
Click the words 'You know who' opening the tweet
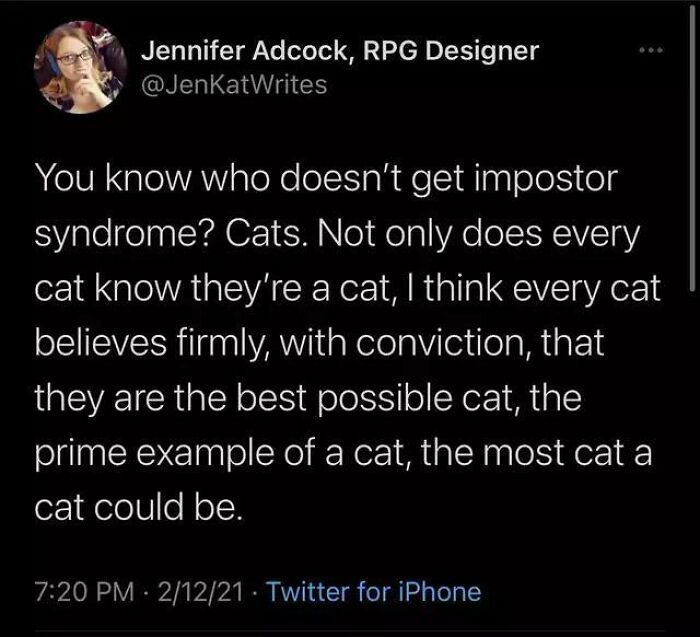click(x=152, y=178)
